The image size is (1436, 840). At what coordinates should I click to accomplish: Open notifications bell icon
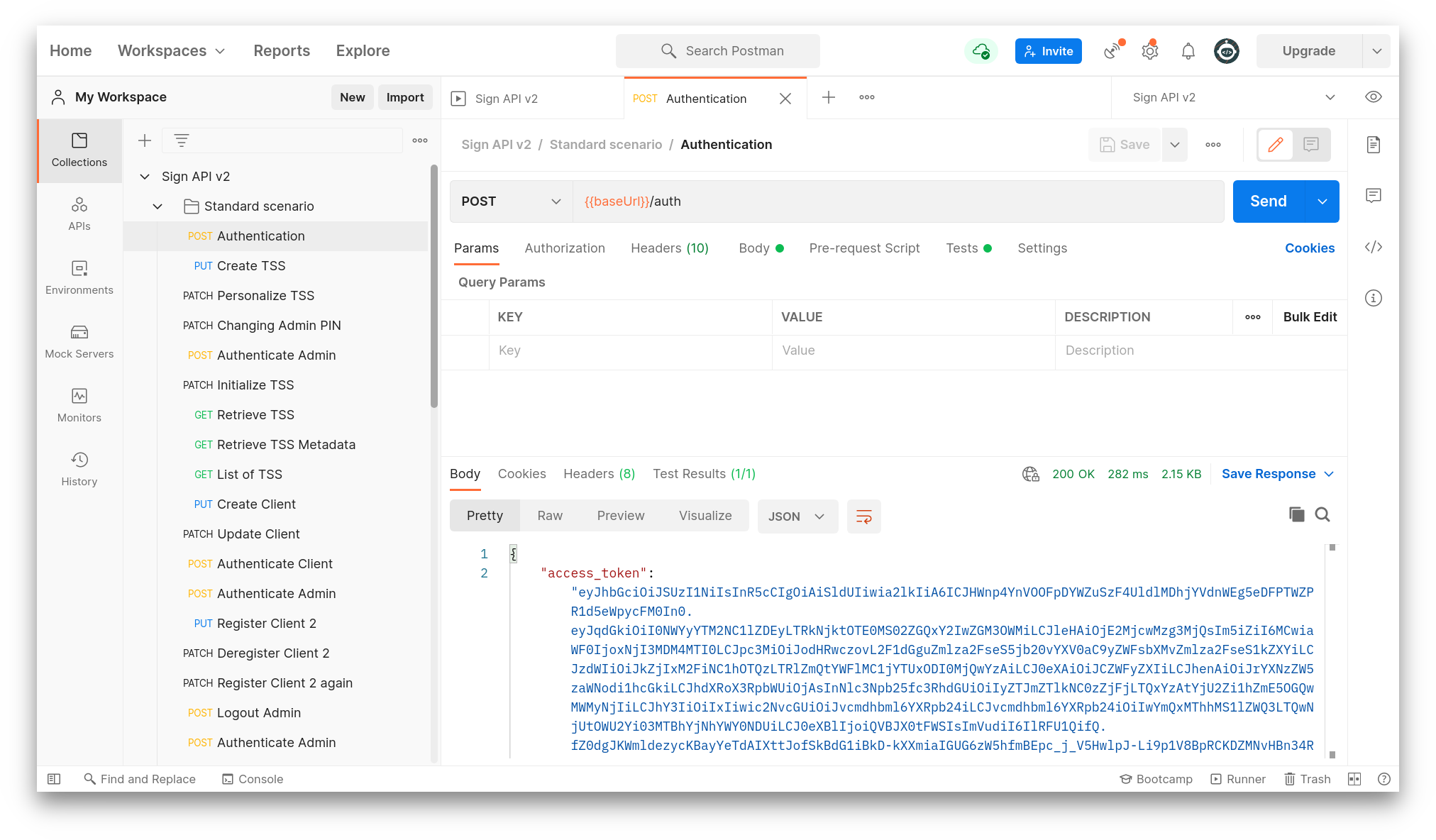tap(1188, 51)
